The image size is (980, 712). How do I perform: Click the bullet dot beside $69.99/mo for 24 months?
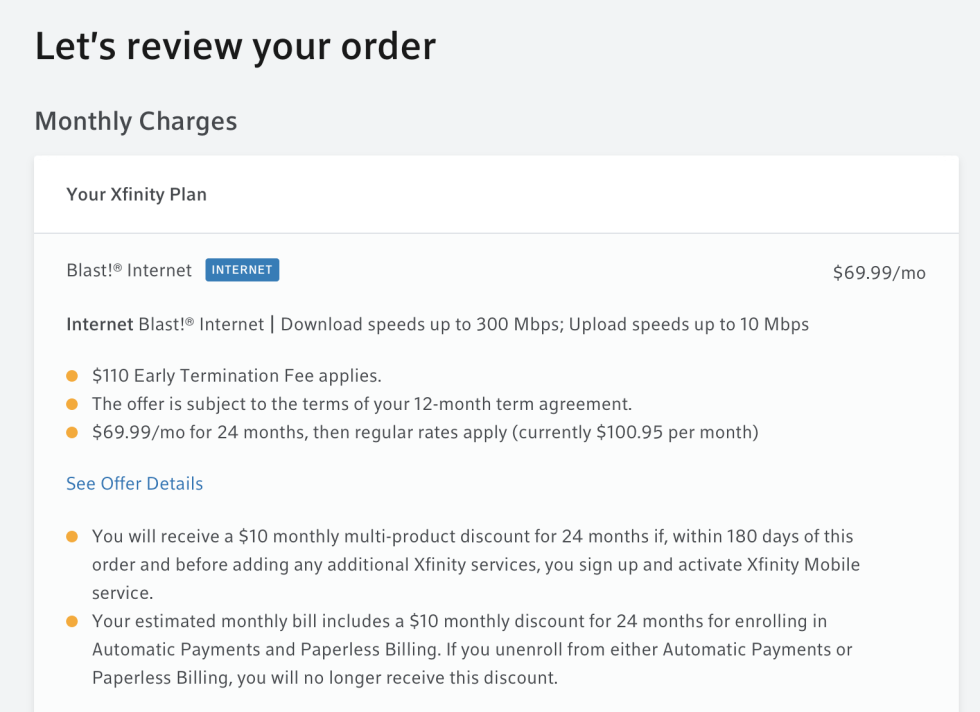tap(72, 433)
